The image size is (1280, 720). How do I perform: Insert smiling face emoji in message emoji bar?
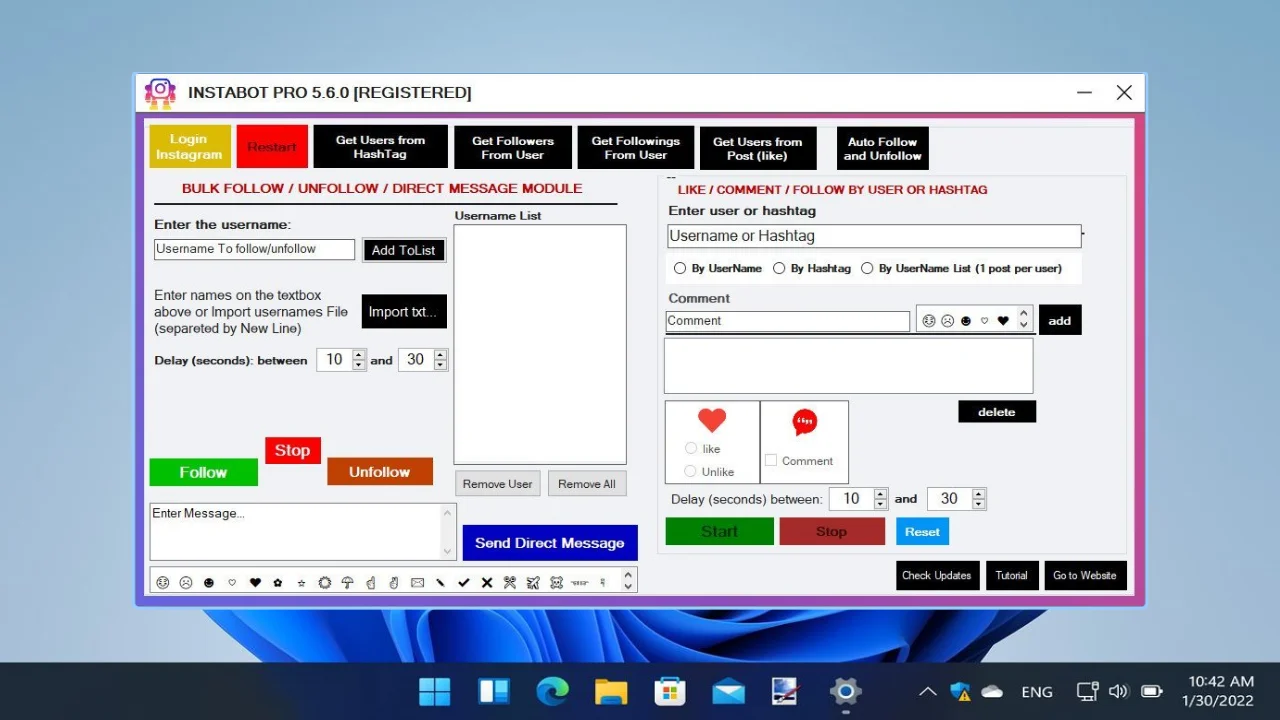coord(163,582)
